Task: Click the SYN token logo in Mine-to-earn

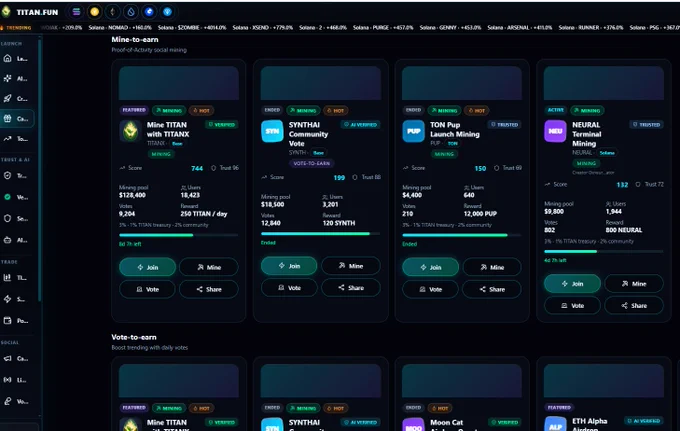Action: tap(272, 131)
